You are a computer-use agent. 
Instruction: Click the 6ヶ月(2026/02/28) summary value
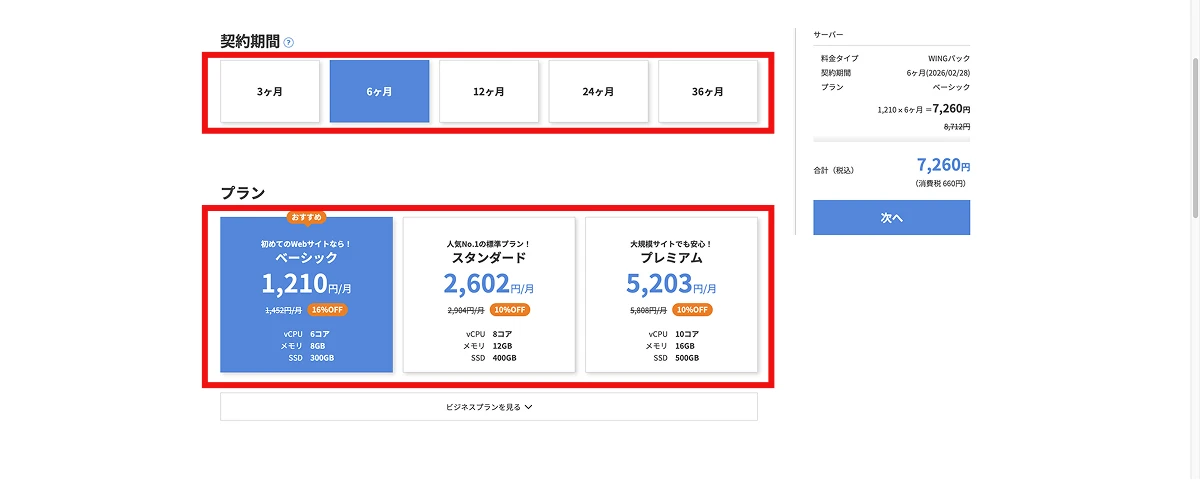tap(938, 73)
